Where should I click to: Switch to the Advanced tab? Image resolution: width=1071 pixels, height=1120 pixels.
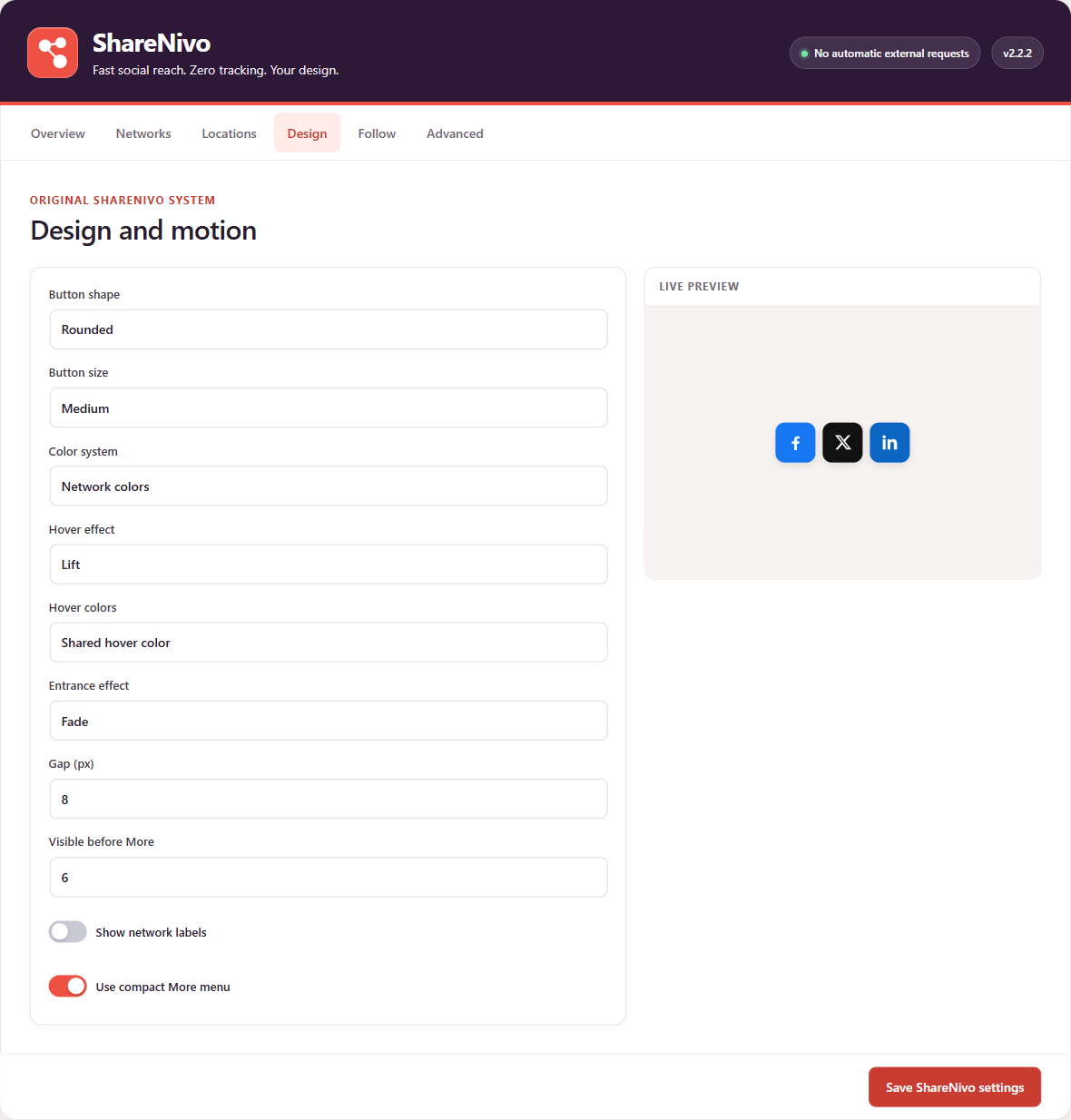tap(455, 133)
